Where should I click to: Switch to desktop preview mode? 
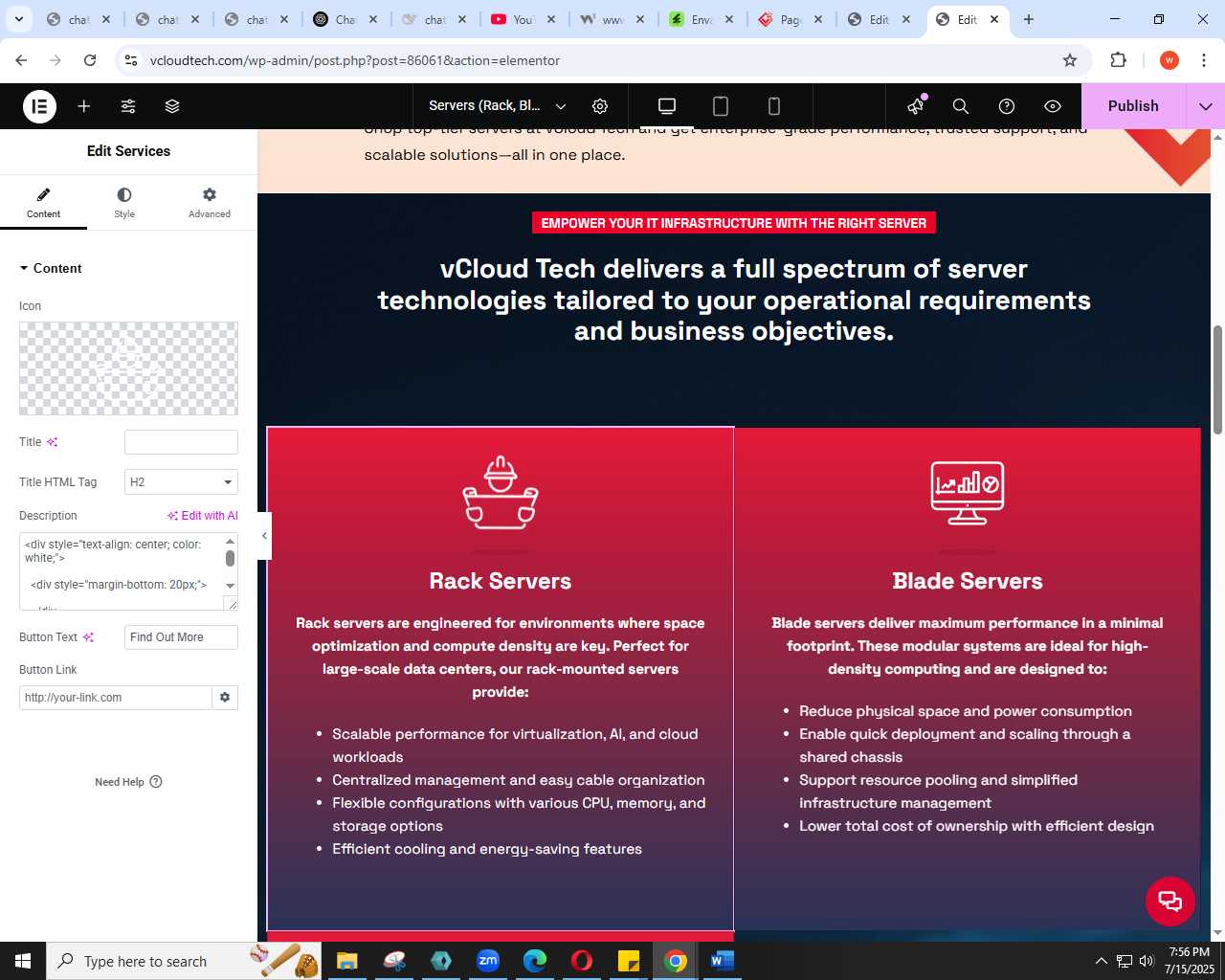[667, 106]
